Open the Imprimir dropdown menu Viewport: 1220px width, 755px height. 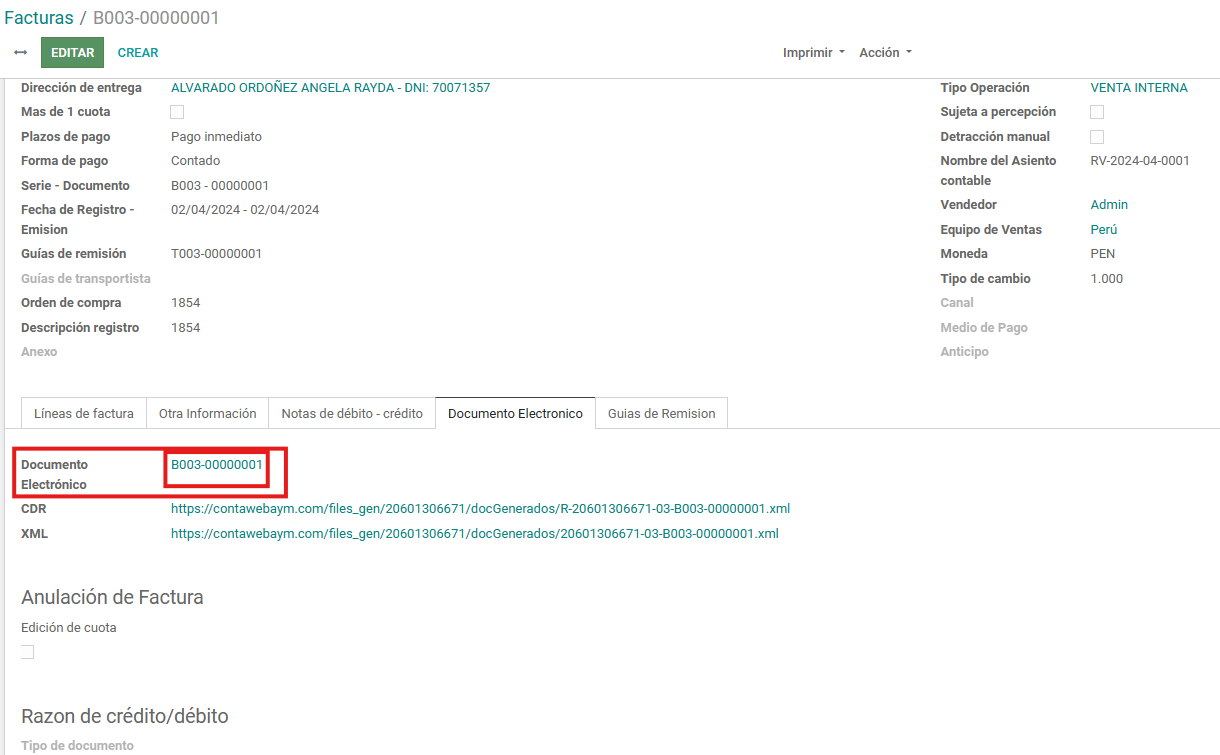813,53
